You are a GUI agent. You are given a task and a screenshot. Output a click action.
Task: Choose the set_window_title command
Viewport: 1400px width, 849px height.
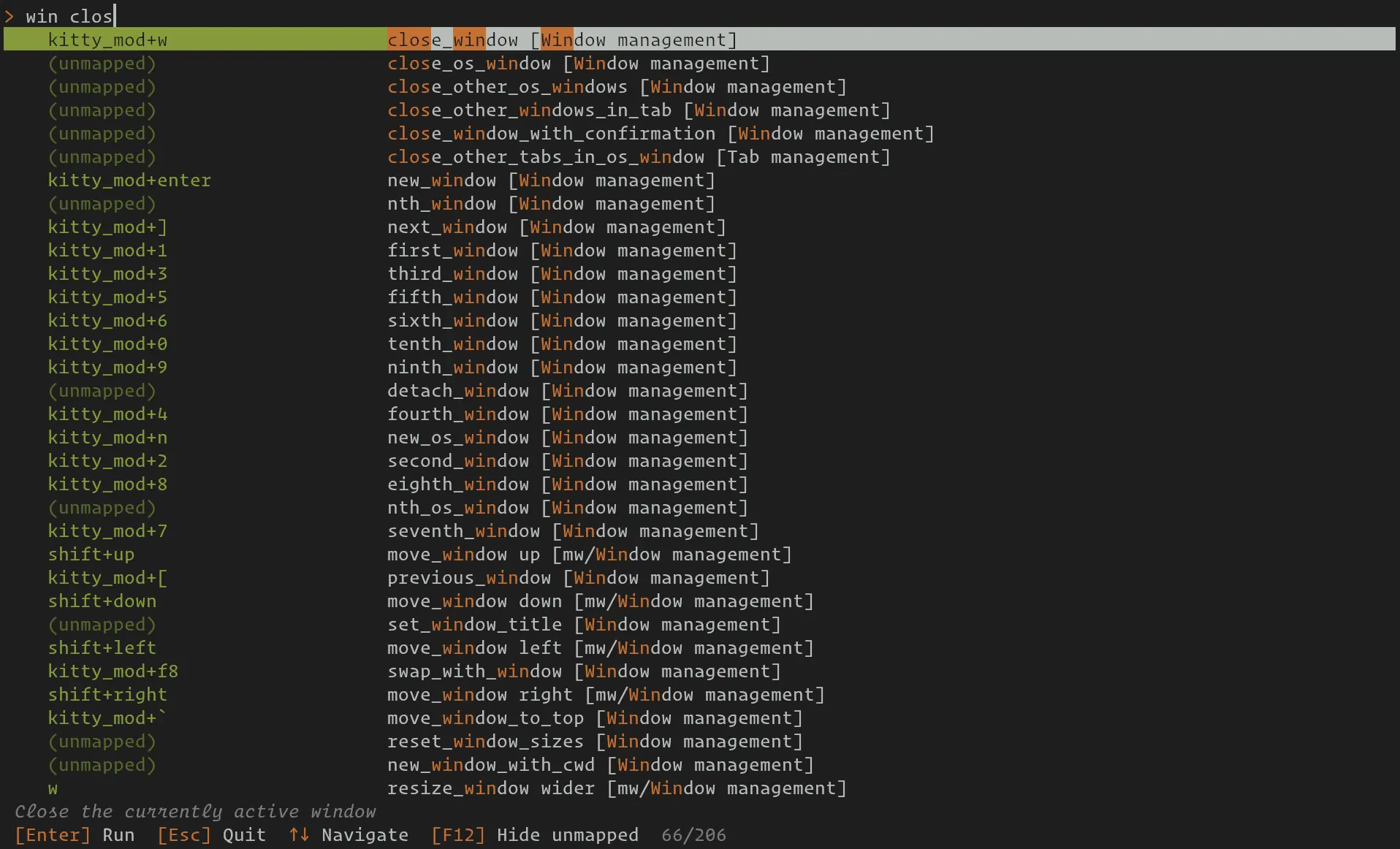[699, 624]
